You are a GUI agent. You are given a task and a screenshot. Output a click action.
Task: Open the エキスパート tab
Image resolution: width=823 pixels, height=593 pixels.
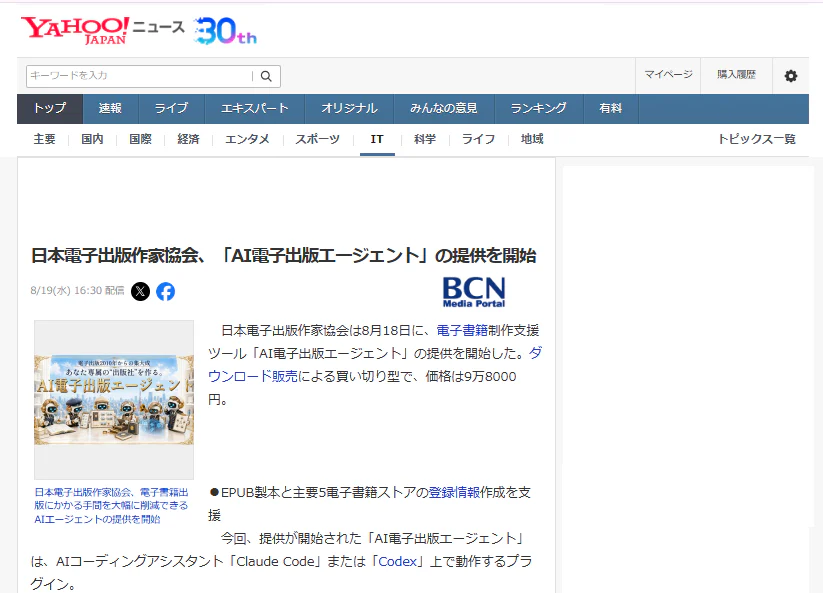click(255, 109)
